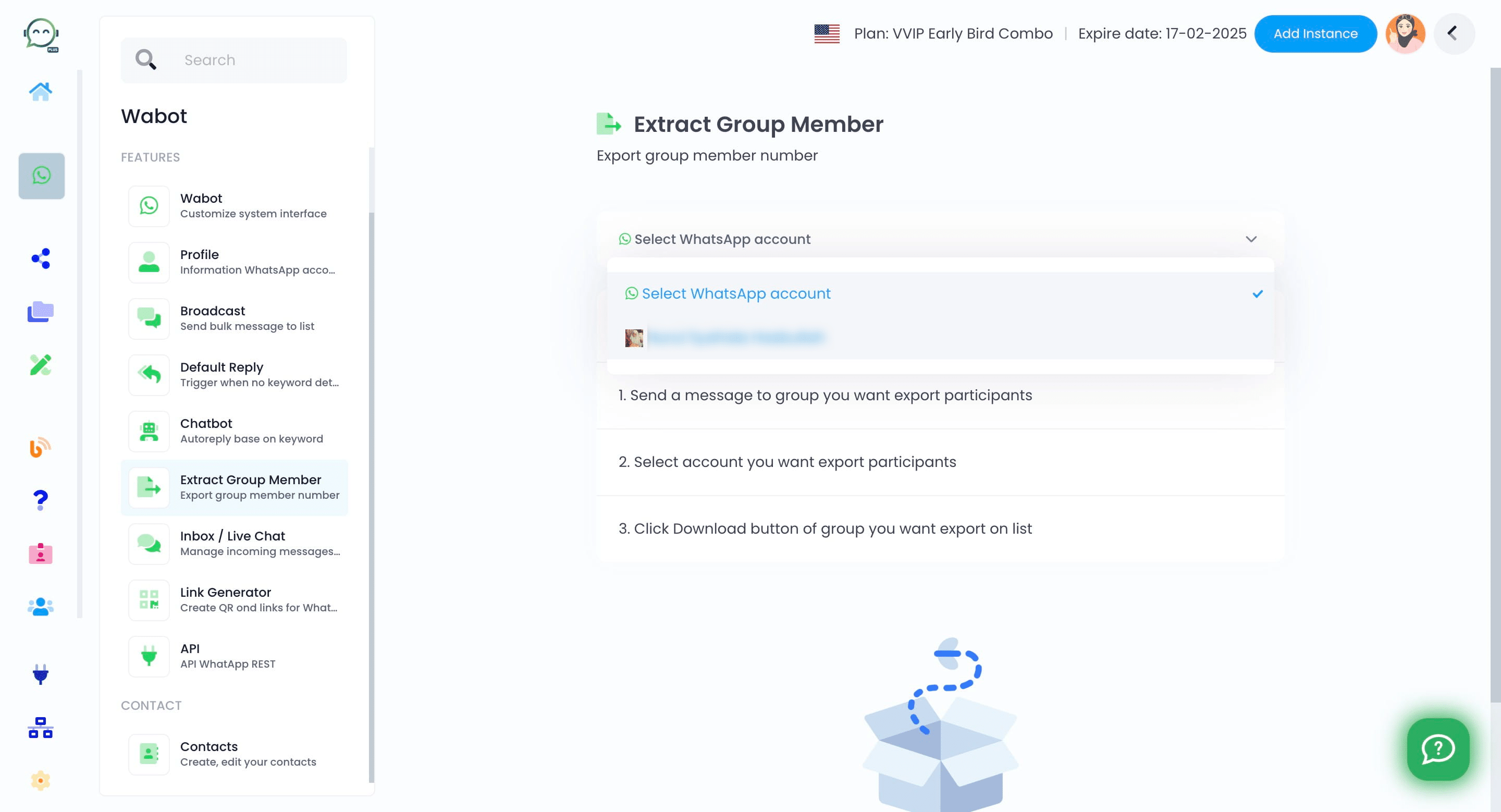Click the blue plug icon in rail
The image size is (1501, 812).
tap(40, 674)
